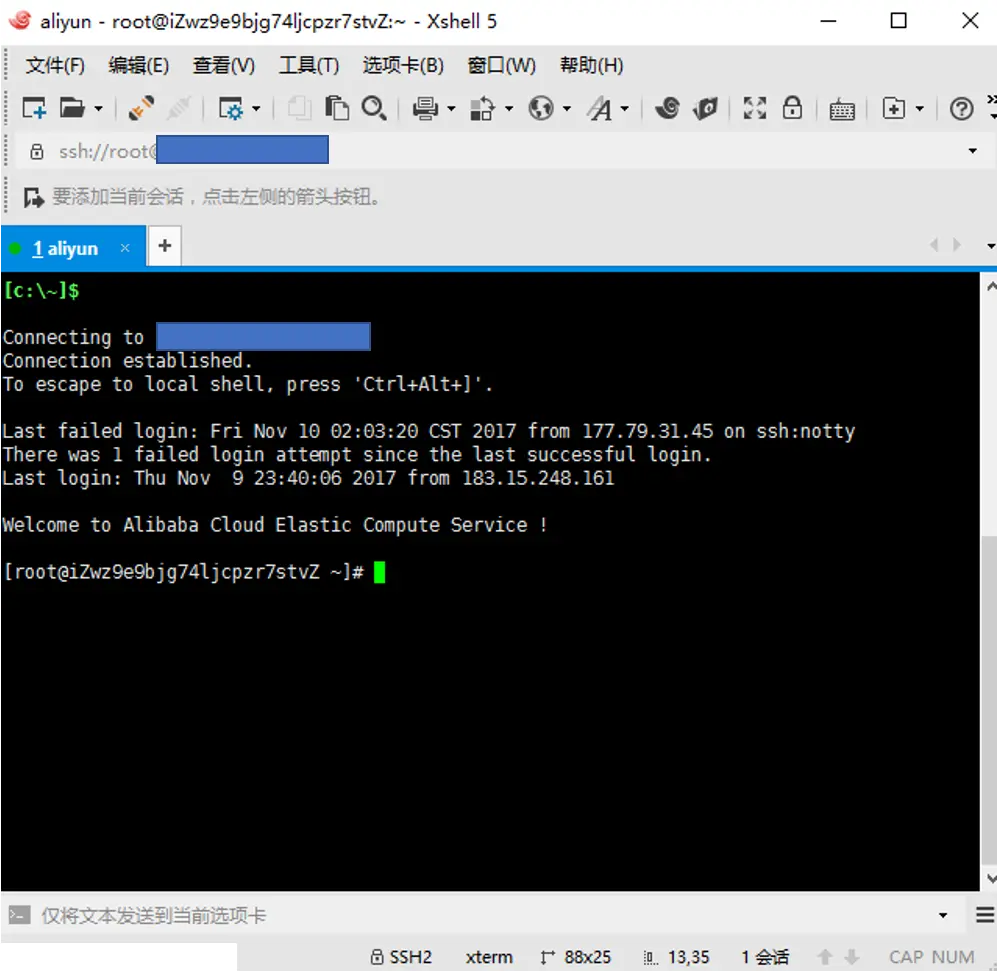997x972 pixels.
Task: Click the Lock screen padlock icon
Action: tap(792, 109)
